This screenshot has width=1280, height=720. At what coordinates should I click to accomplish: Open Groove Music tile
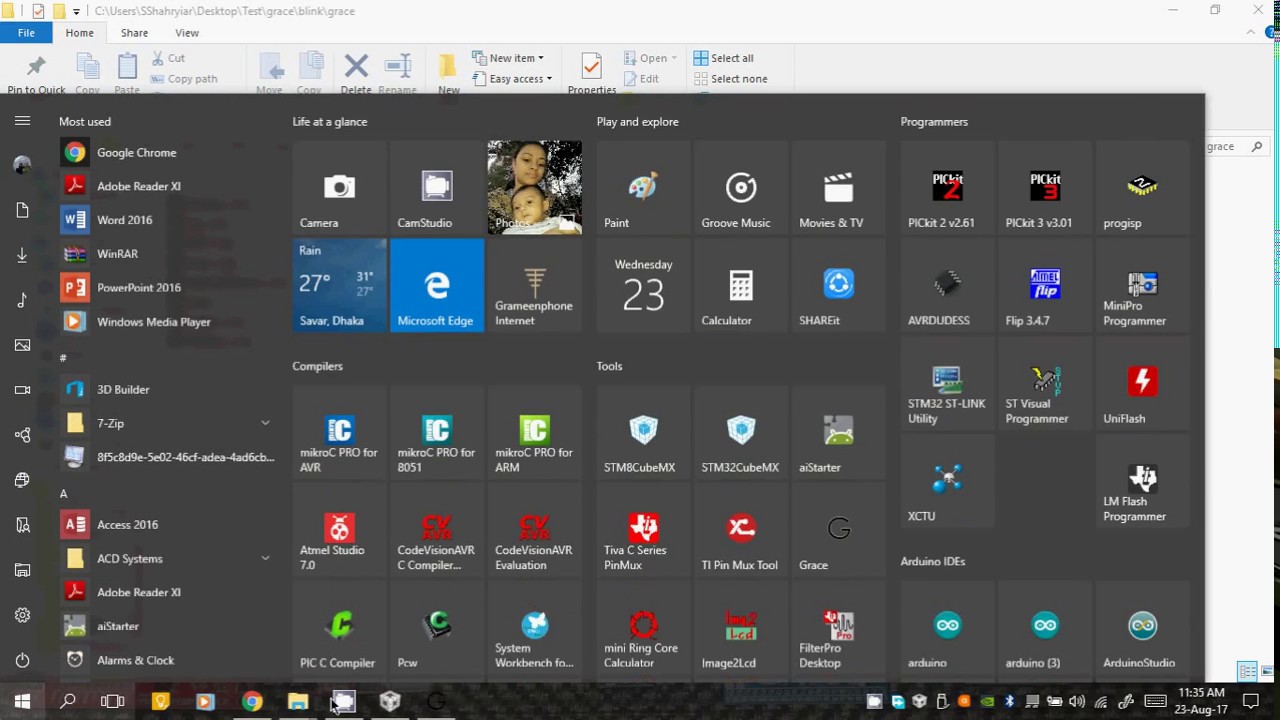pyautogui.click(x=741, y=187)
